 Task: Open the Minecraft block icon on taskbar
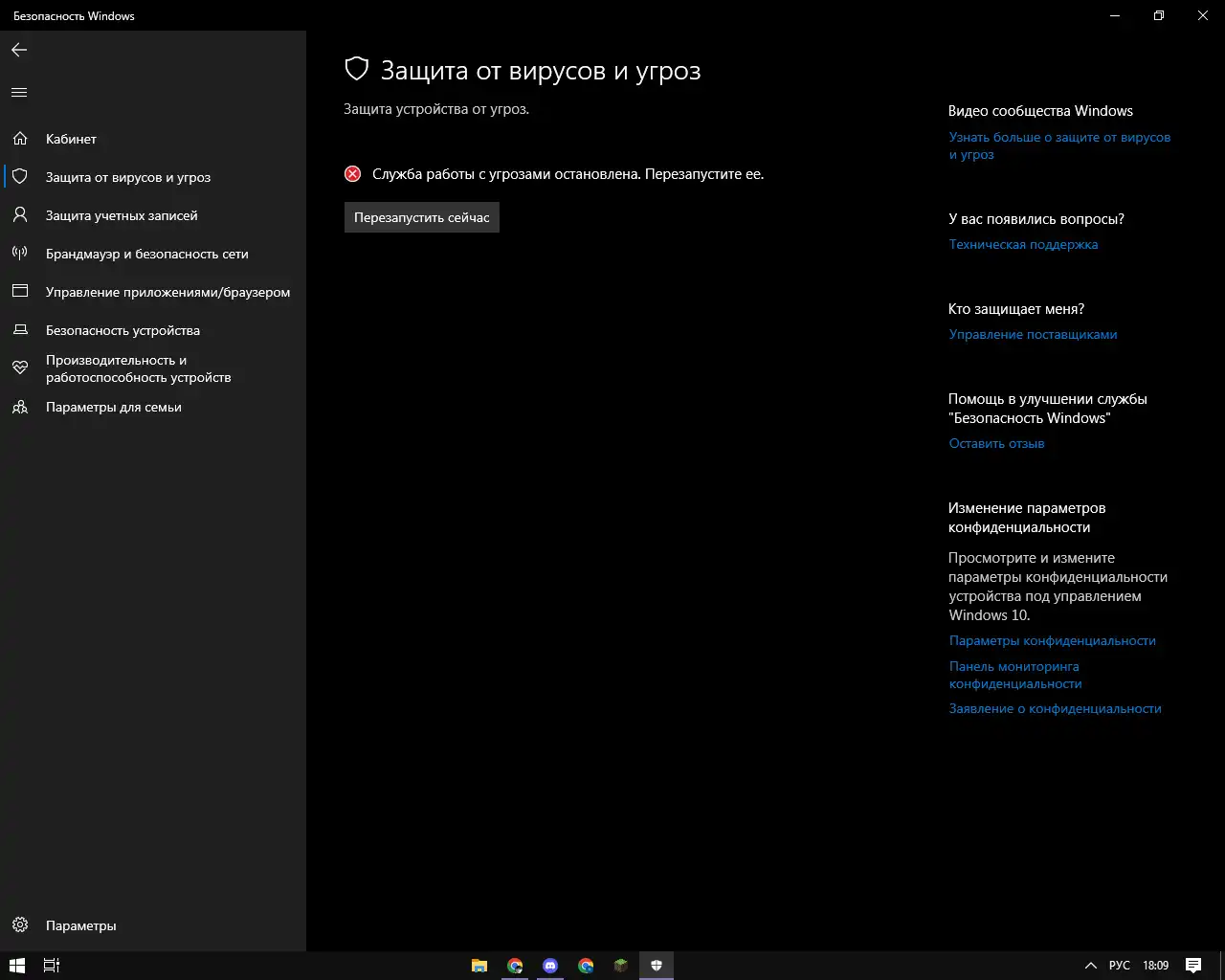click(621, 966)
